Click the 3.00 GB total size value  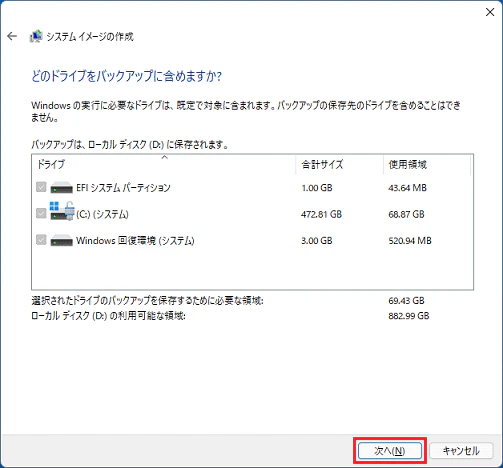(317, 240)
